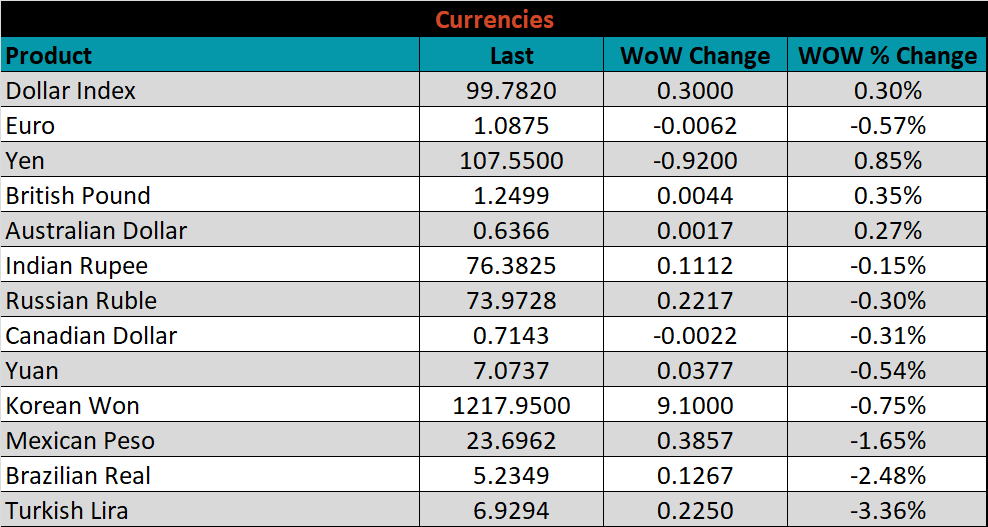Viewport: 988px width, 527px height.
Task: Select the Mexican Peso row label
Action: coord(80,441)
